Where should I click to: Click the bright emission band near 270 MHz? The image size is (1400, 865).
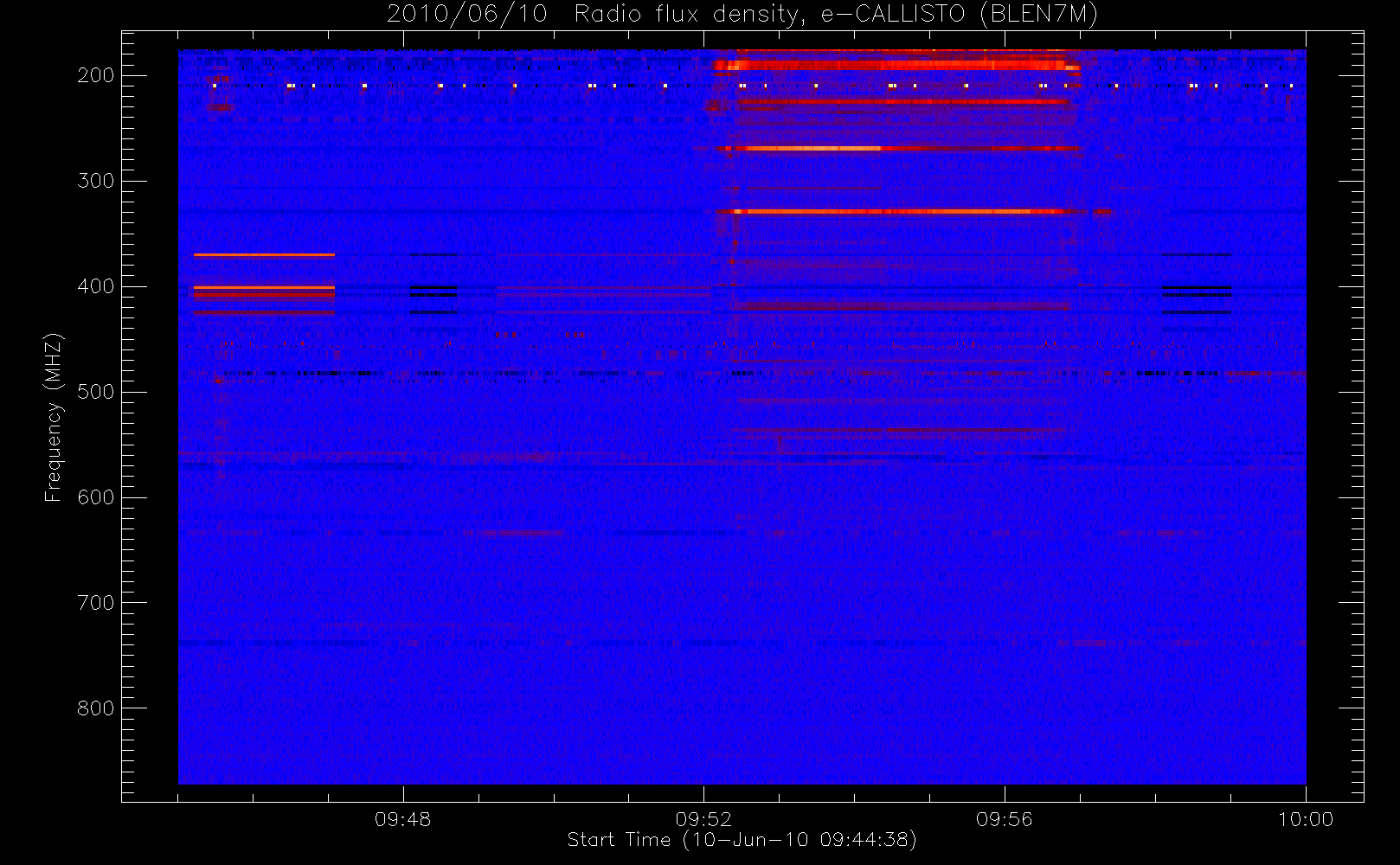tap(898, 149)
